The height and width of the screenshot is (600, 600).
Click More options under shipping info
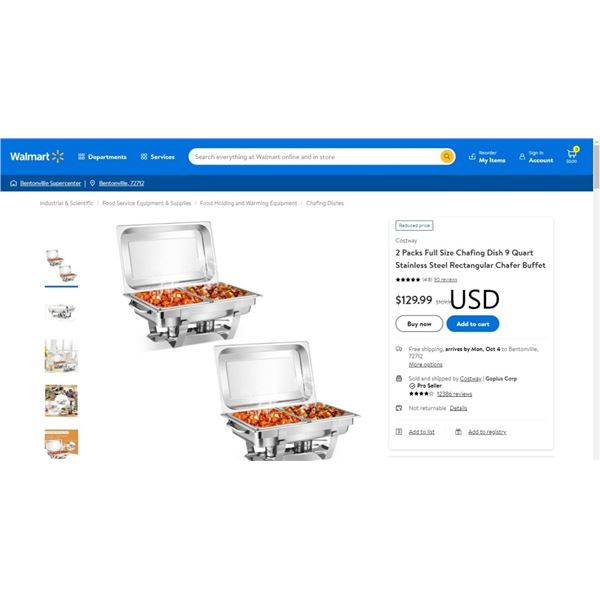point(426,365)
